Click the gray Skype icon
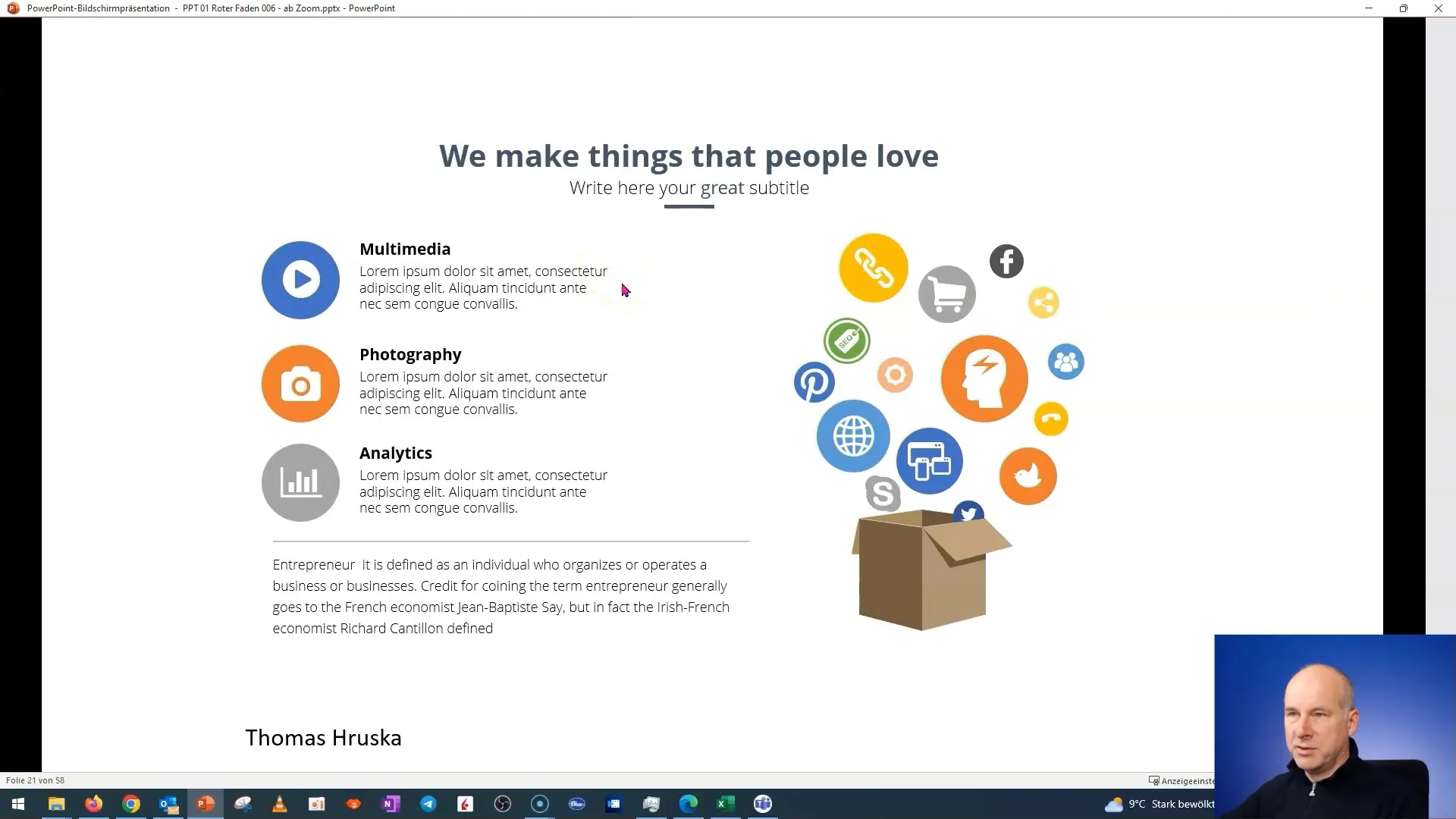This screenshot has width=1456, height=819. click(x=883, y=494)
